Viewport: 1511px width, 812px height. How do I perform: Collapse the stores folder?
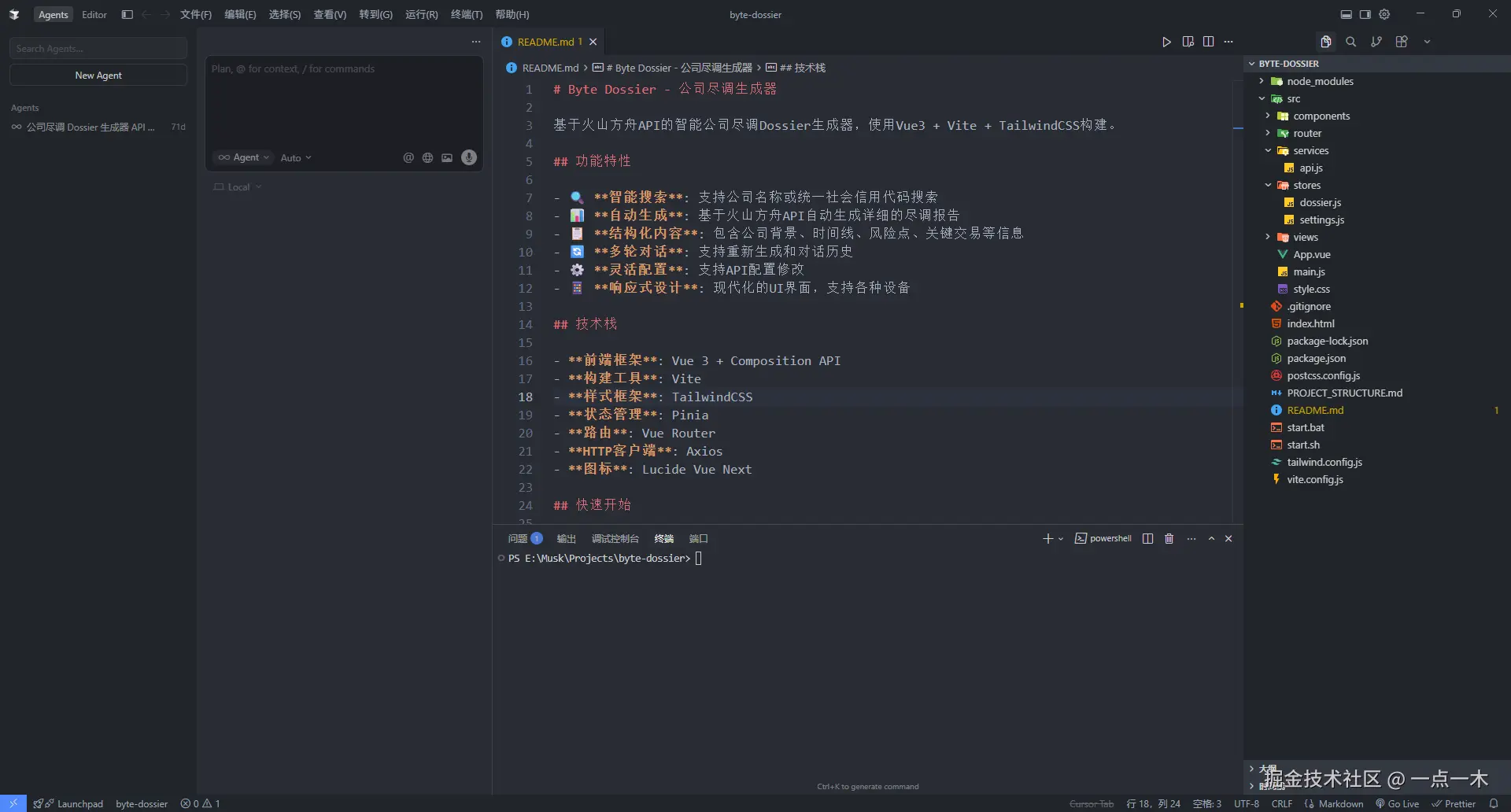[1268, 185]
